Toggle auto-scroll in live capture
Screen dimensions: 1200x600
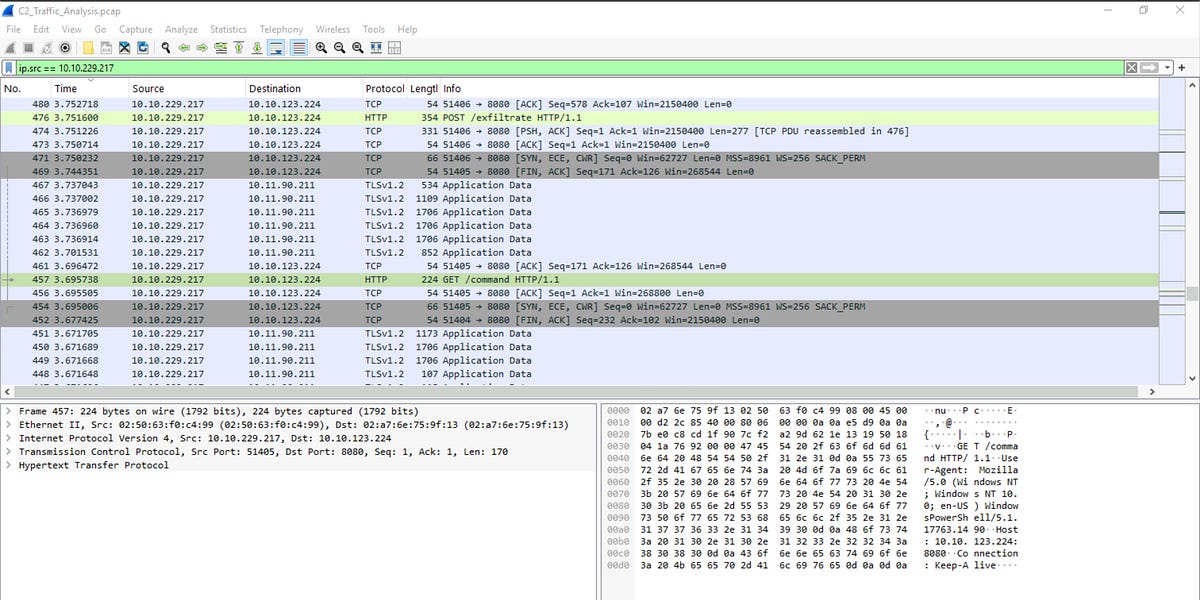[x=277, y=47]
